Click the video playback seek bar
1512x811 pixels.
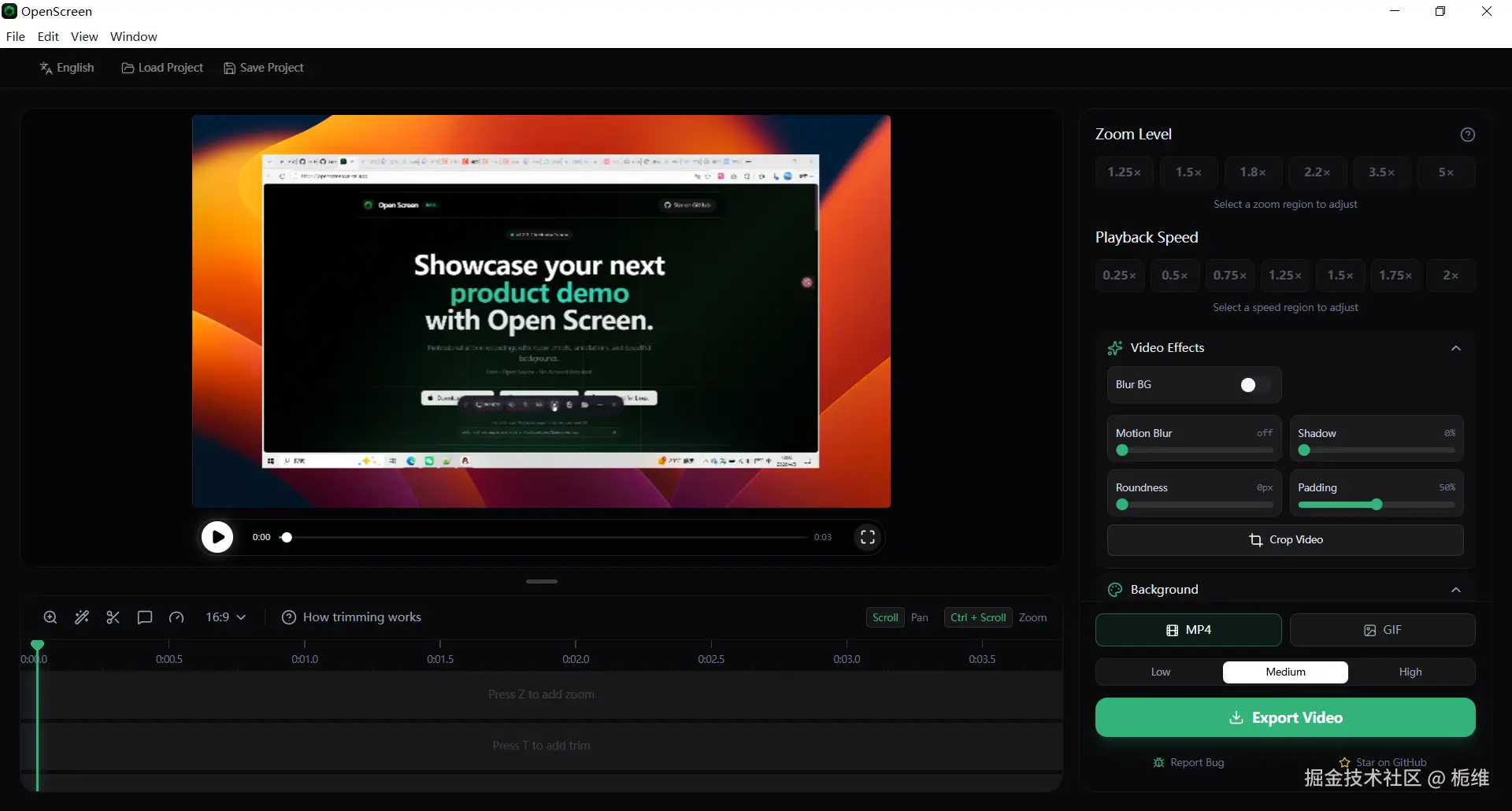[x=543, y=537]
